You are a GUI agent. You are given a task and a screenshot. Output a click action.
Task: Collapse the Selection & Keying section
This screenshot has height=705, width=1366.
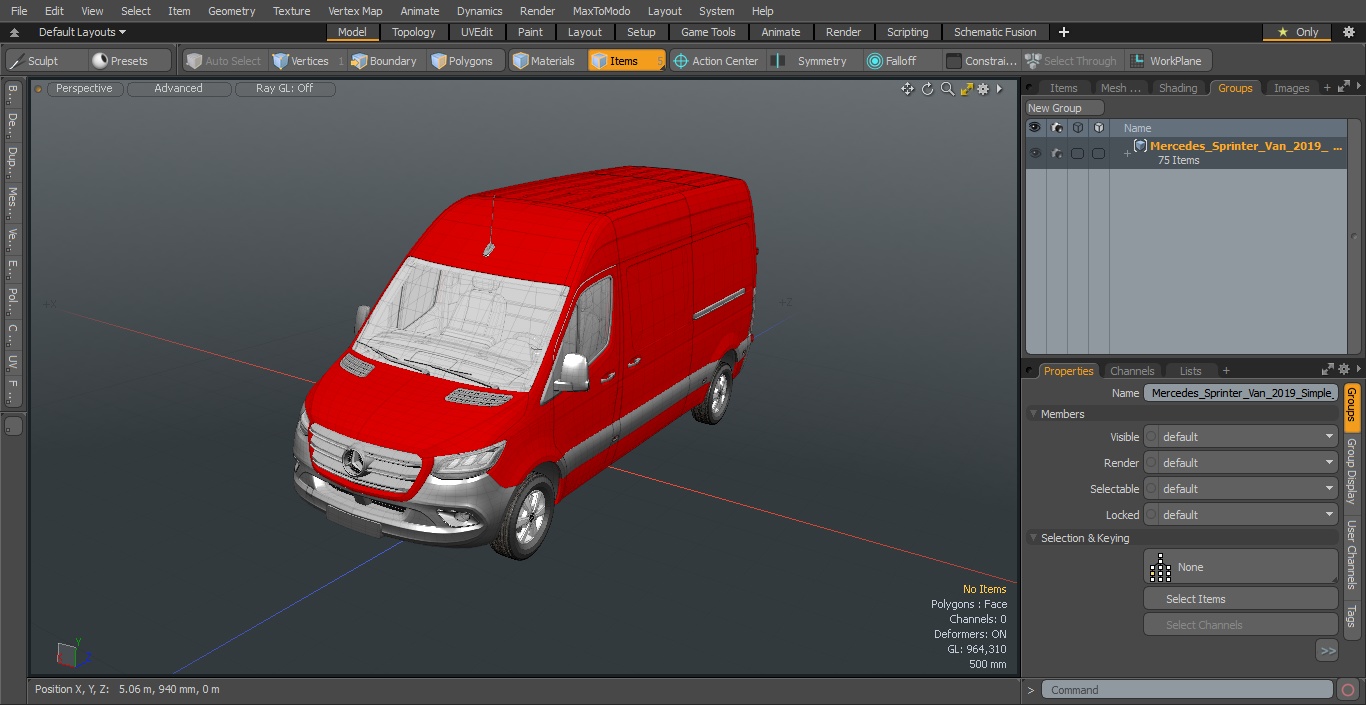tap(1034, 538)
